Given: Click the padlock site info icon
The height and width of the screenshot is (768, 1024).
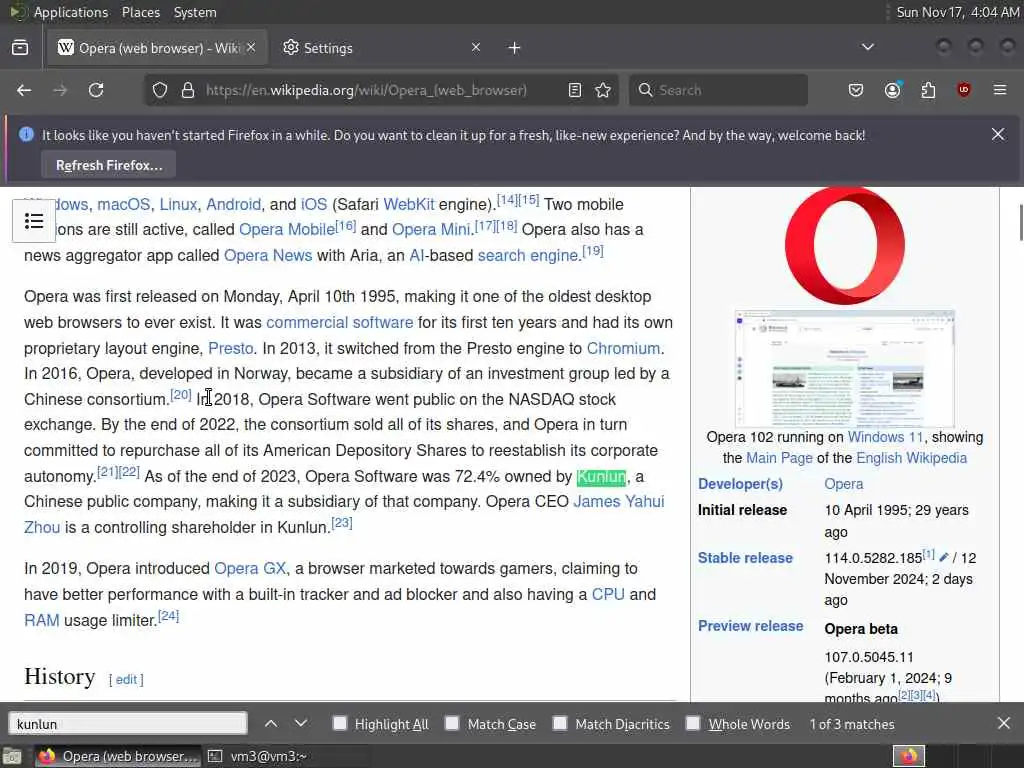Looking at the screenshot, I should [x=188, y=90].
